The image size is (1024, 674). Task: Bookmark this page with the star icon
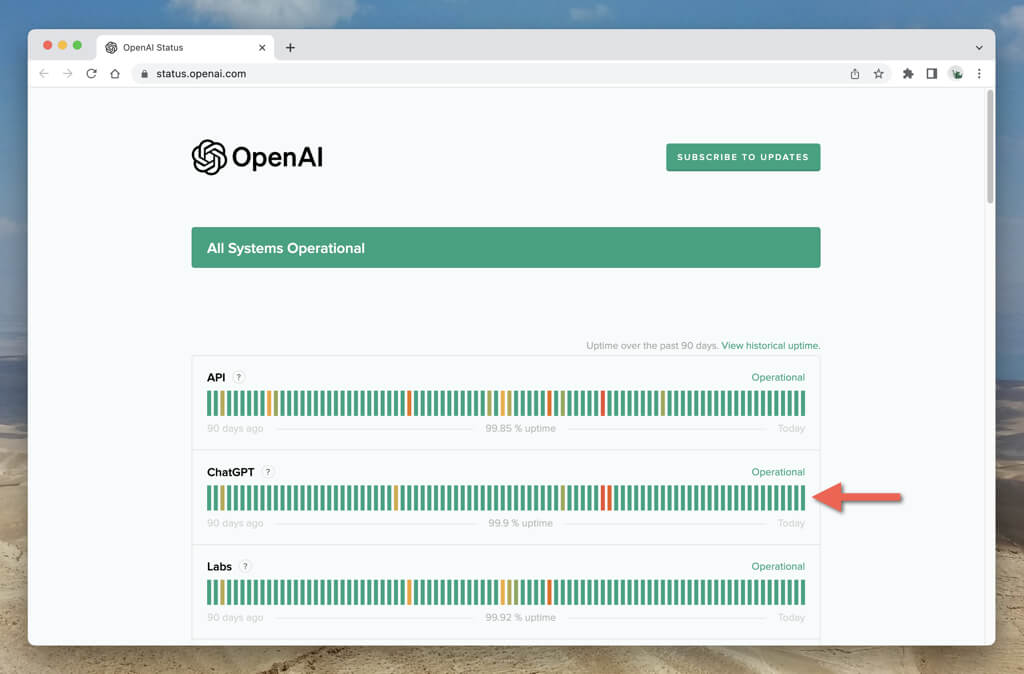(878, 74)
